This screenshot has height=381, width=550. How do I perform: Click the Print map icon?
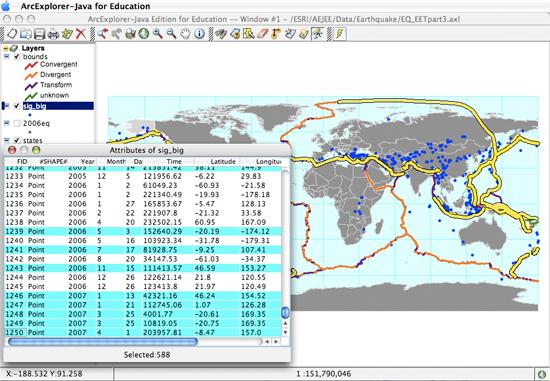point(53,34)
